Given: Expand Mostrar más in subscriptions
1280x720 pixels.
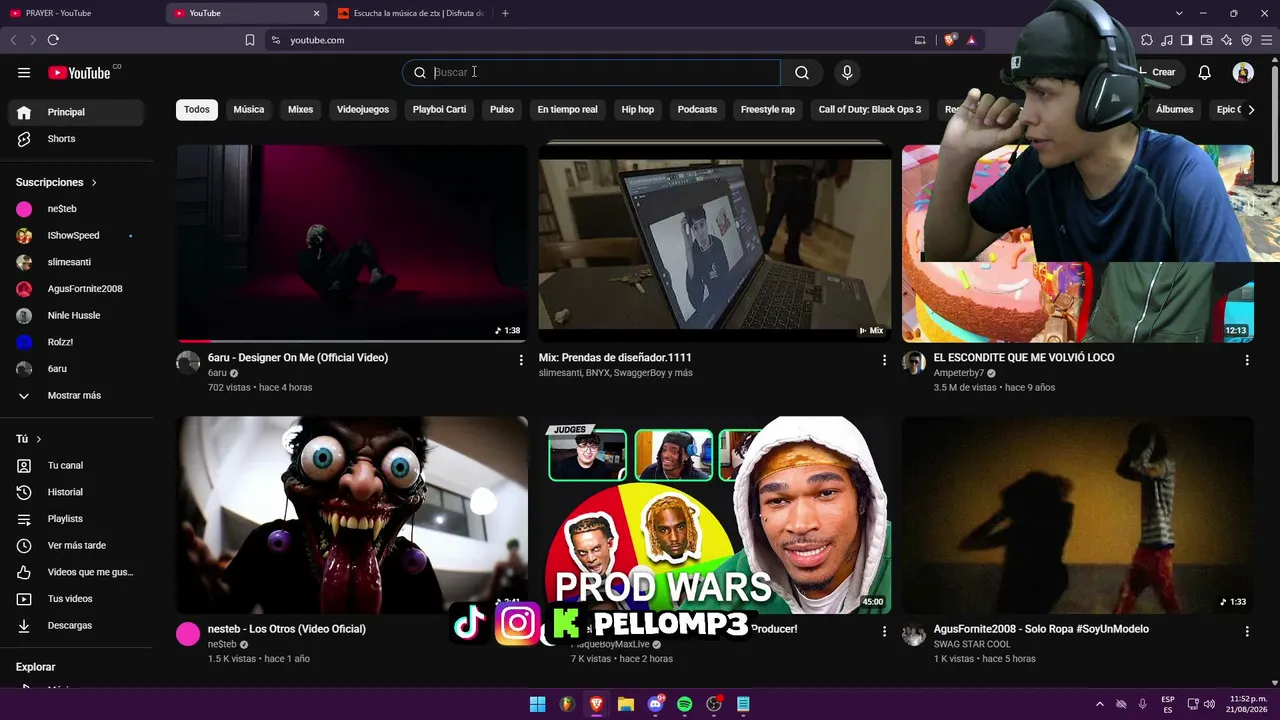Looking at the screenshot, I should 72,395.
